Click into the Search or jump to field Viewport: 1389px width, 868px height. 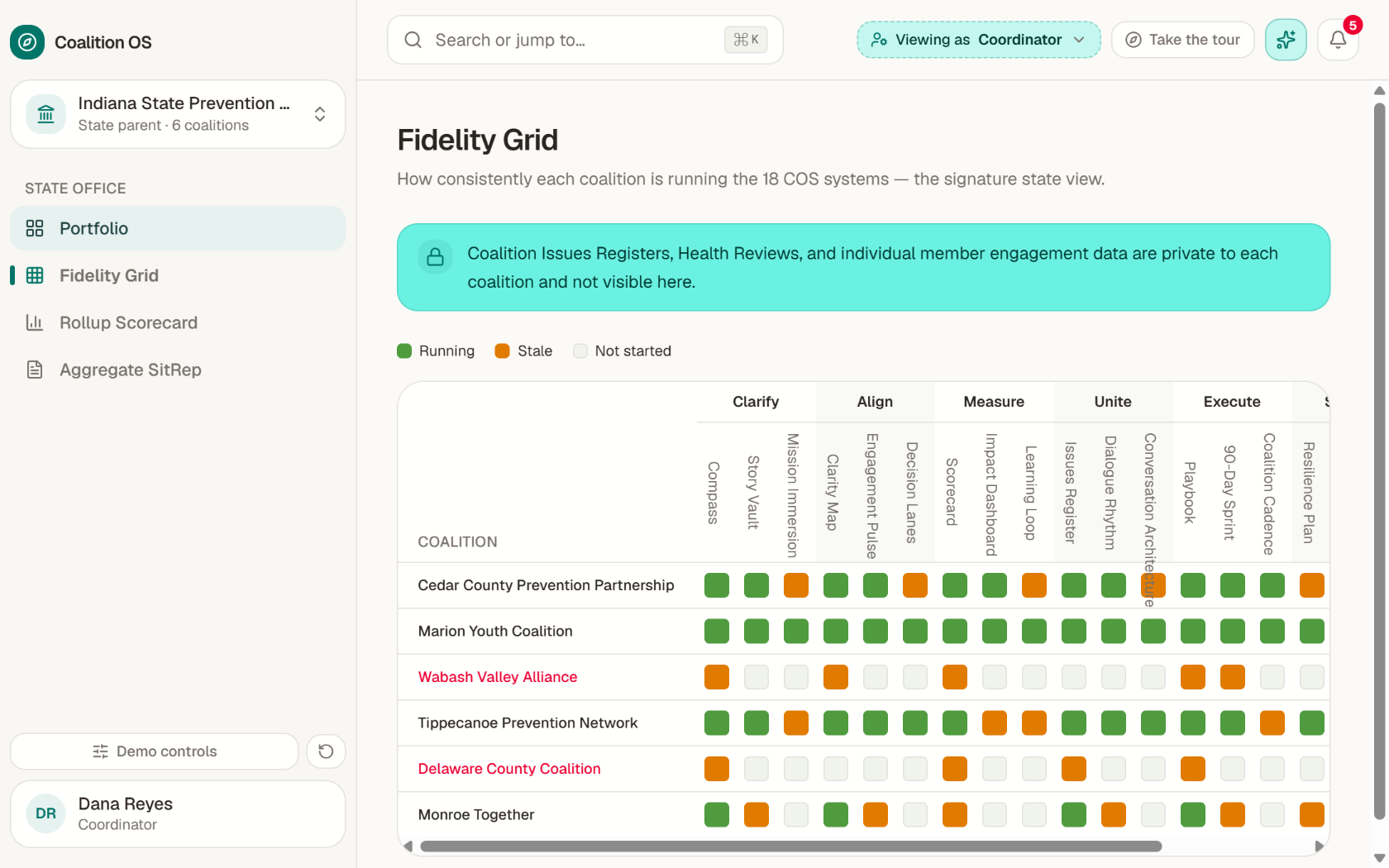(x=585, y=40)
